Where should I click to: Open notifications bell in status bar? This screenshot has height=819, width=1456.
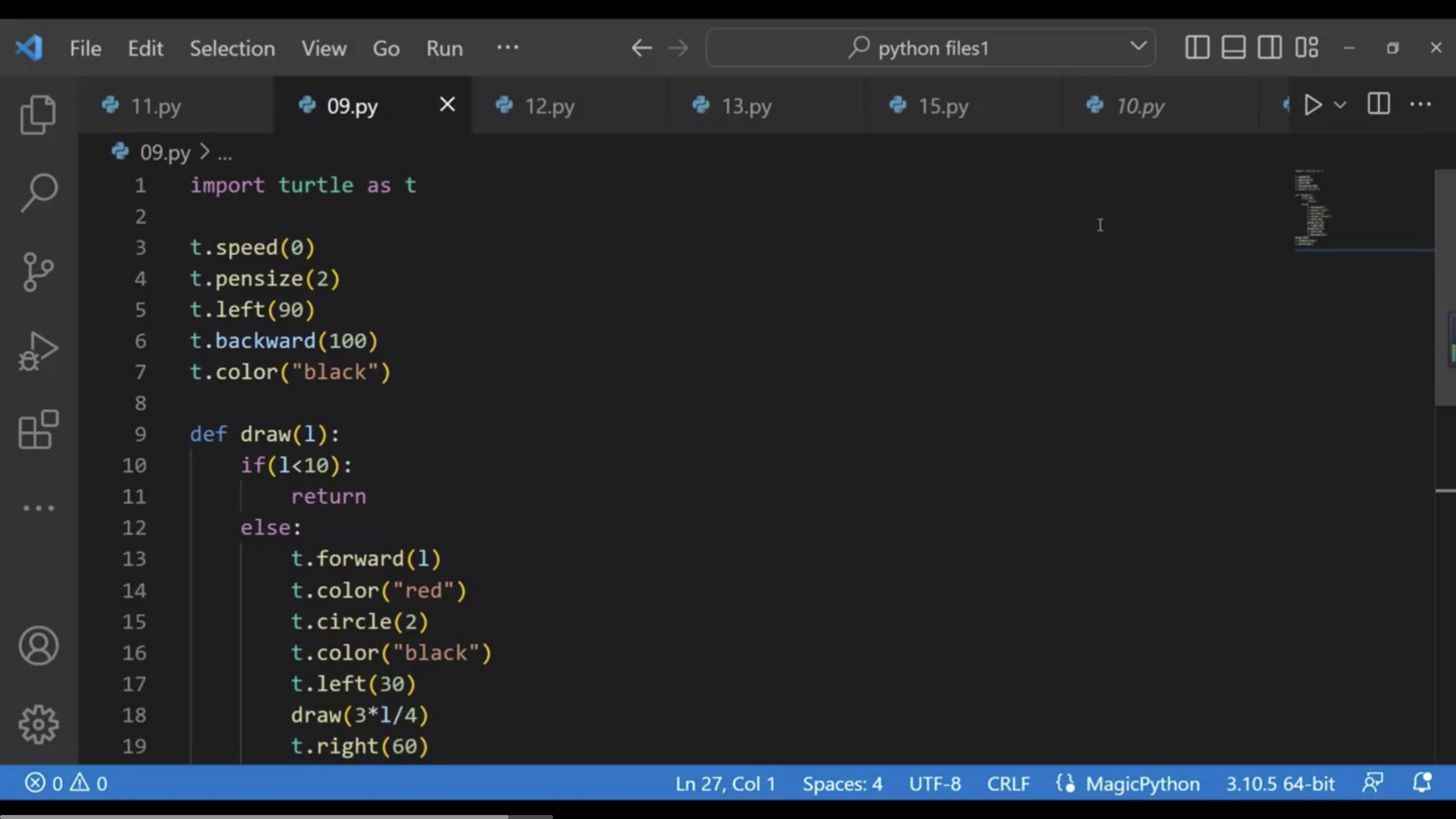[1421, 783]
